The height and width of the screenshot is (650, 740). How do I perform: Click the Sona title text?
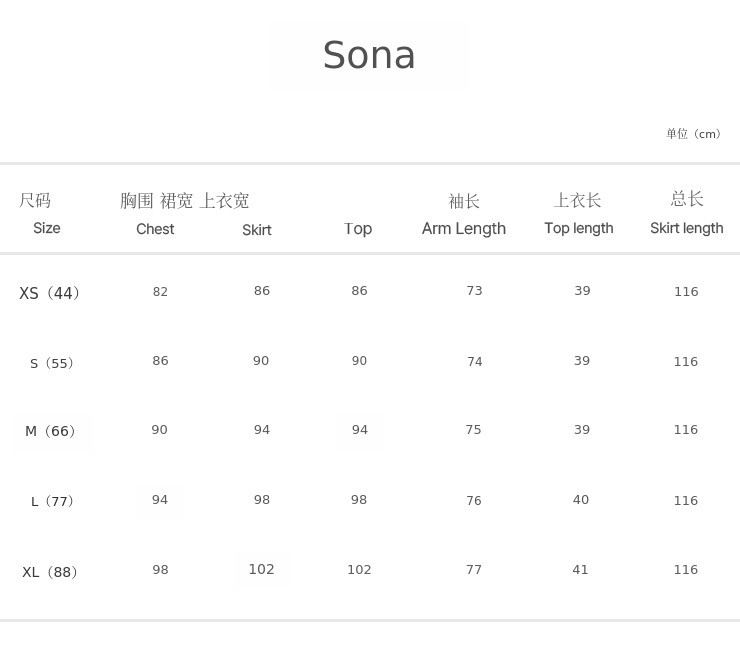[x=369, y=56]
